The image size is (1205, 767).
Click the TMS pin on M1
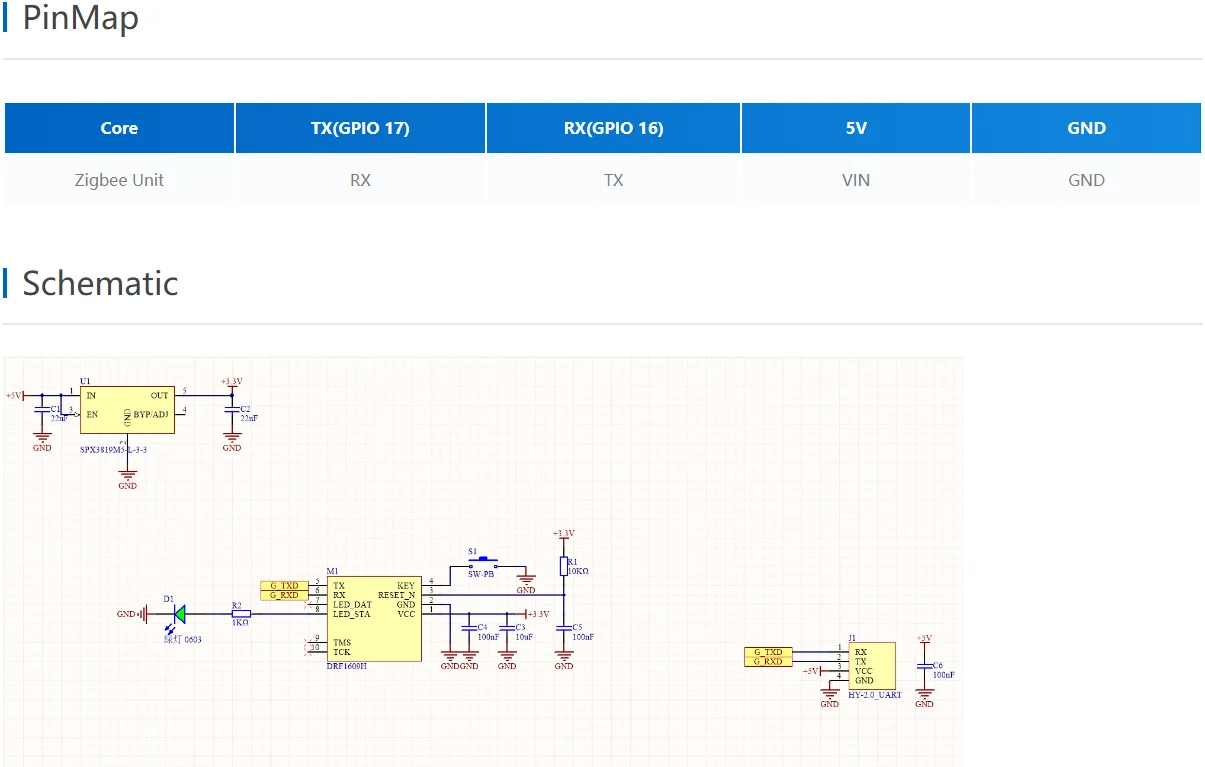(342, 643)
